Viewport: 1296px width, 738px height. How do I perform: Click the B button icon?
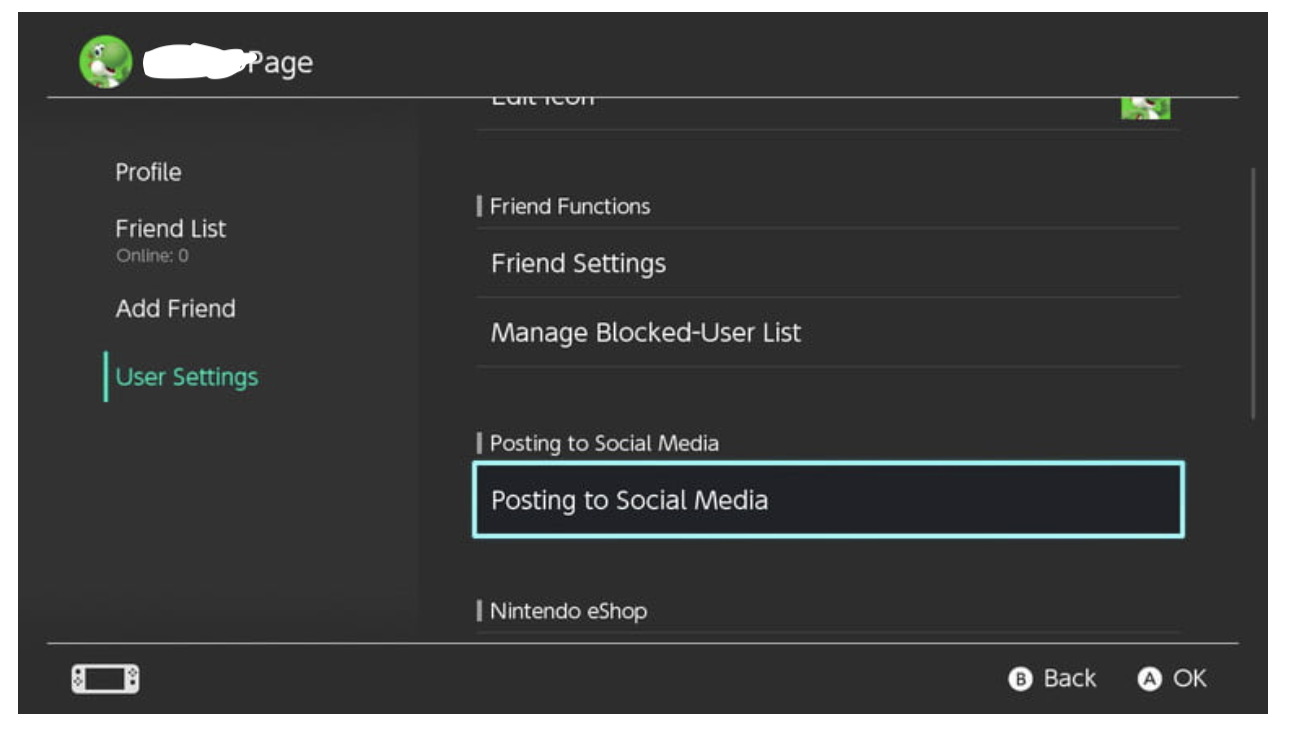point(1020,680)
